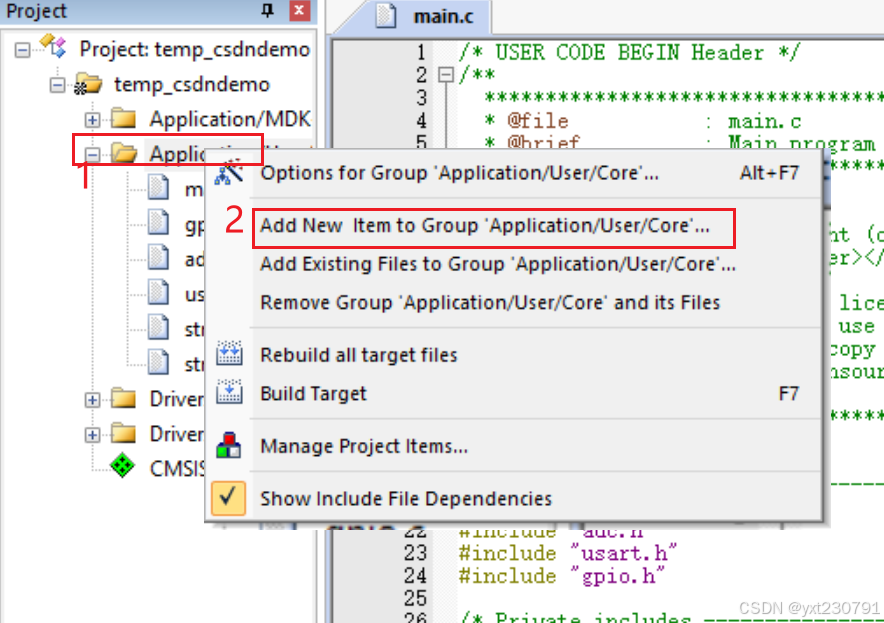Expand the second Driver group
The image size is (884, 623).
pyautogui.click(x=92, y=435)
